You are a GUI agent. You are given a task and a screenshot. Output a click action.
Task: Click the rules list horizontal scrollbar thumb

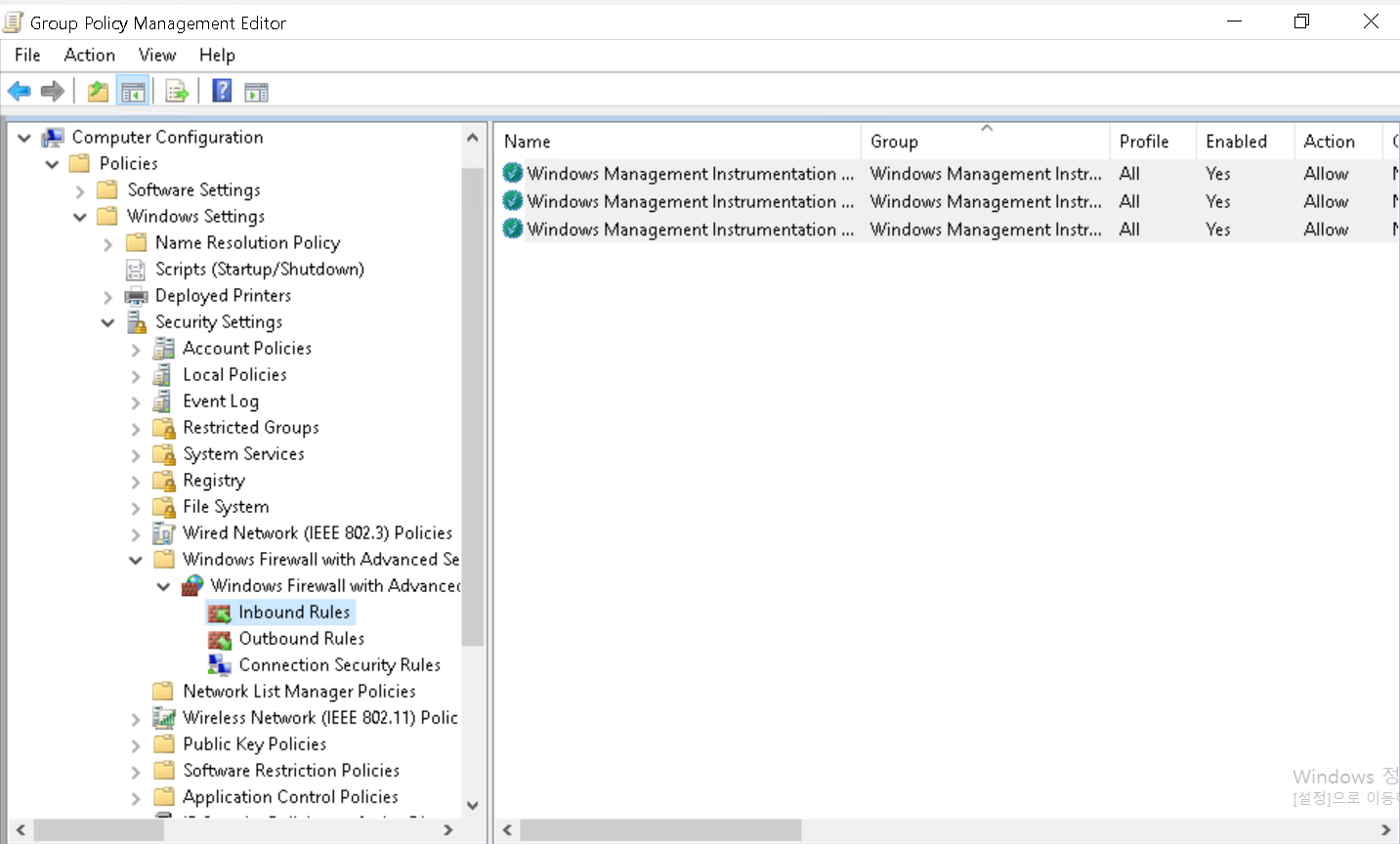coord(660,830)
